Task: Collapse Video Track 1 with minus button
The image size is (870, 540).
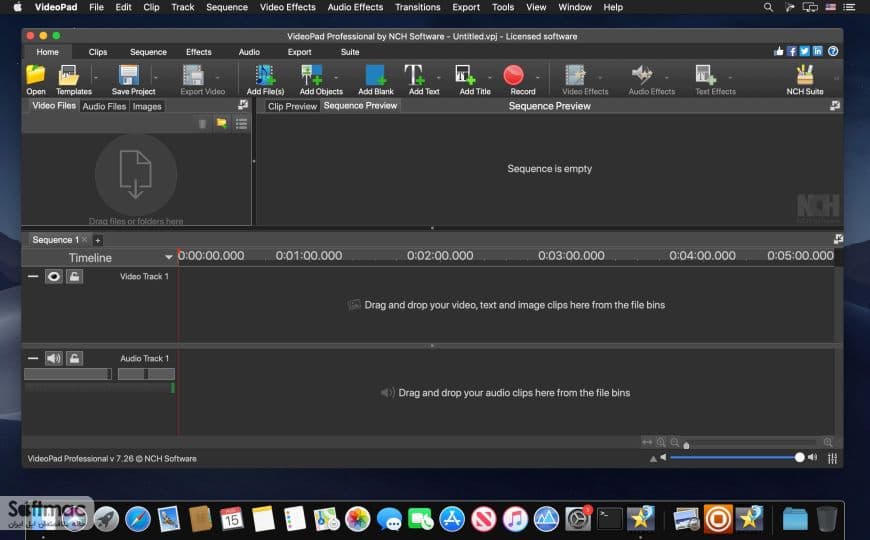Action: 33,276
